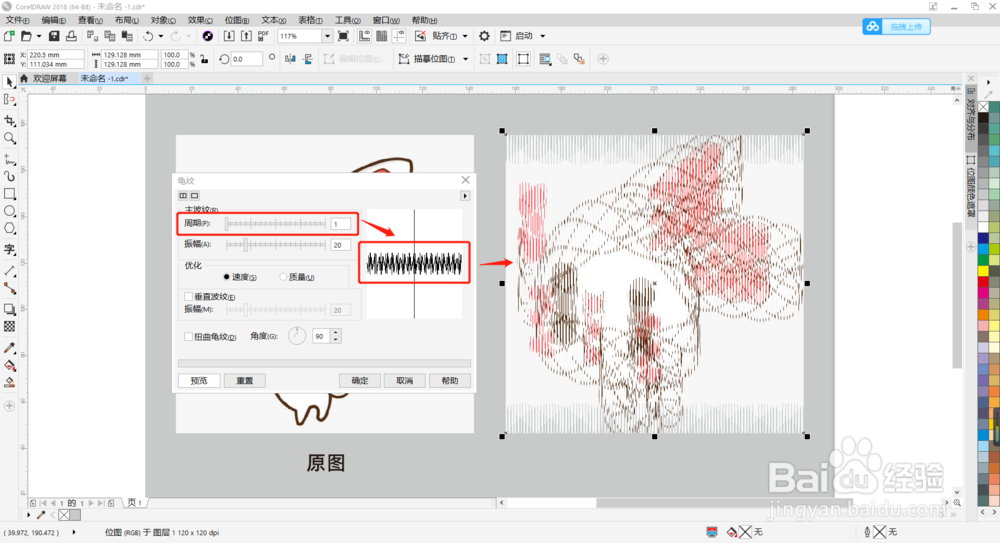Increase the 角度 spinner value
1000x543 pixels.
(336, 332)
